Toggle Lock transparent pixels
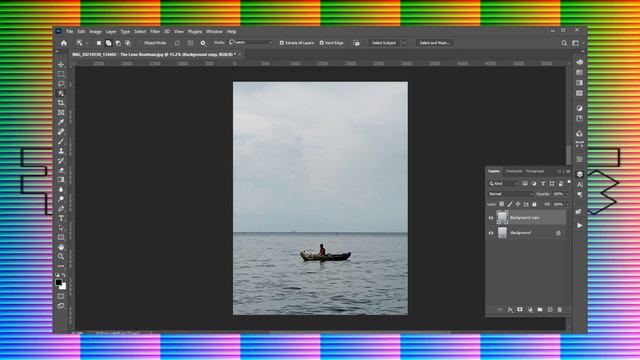Screen dimensions: 640x360 [x=502, y=204]
